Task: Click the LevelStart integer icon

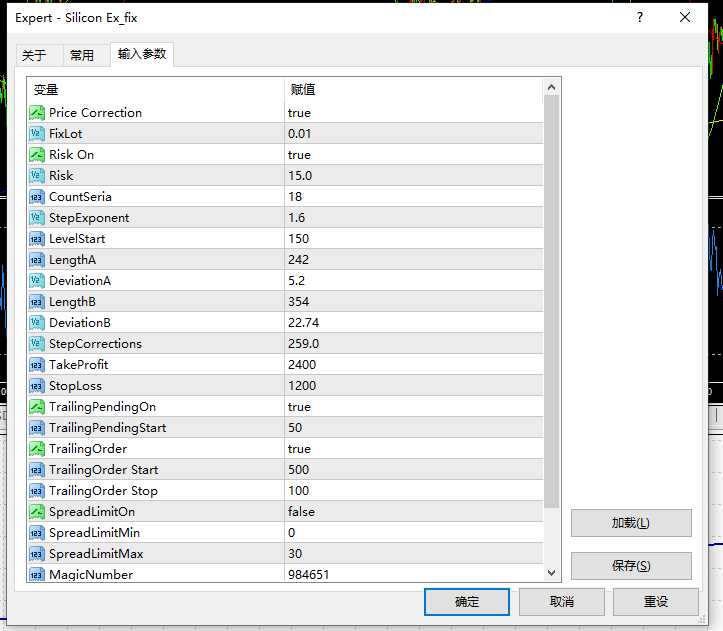Action: click(37, 239)
